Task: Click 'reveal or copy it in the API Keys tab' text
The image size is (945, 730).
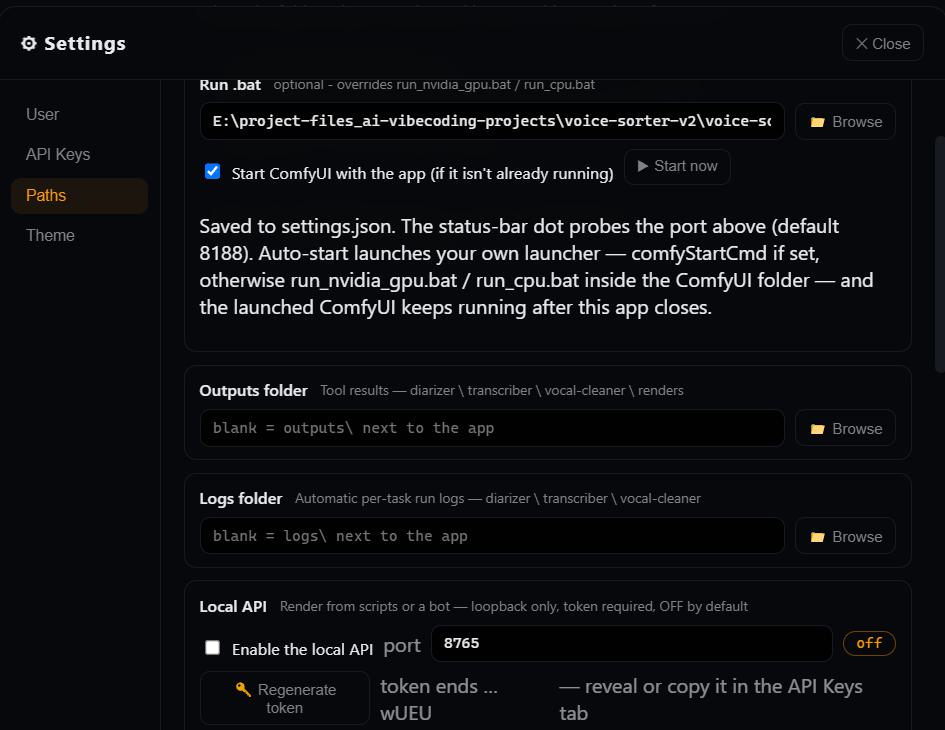Action: click(711, 699)
